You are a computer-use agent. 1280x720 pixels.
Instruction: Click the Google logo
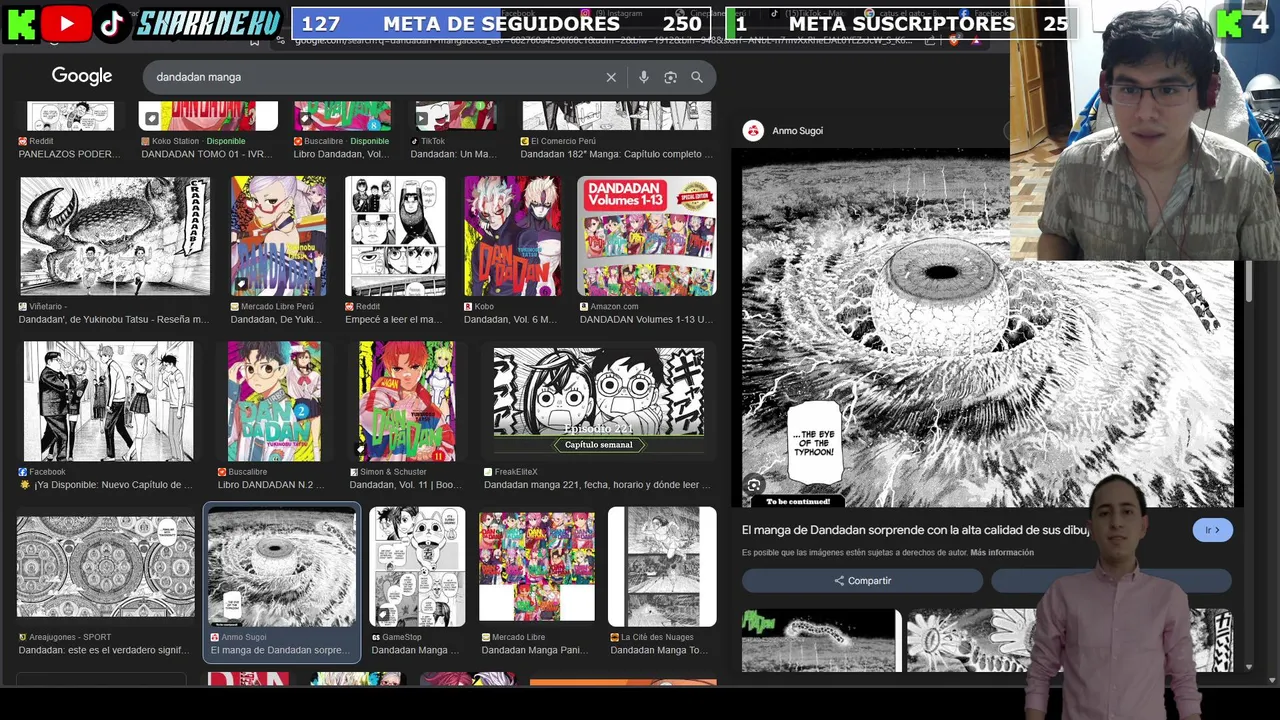coord(82,76)
